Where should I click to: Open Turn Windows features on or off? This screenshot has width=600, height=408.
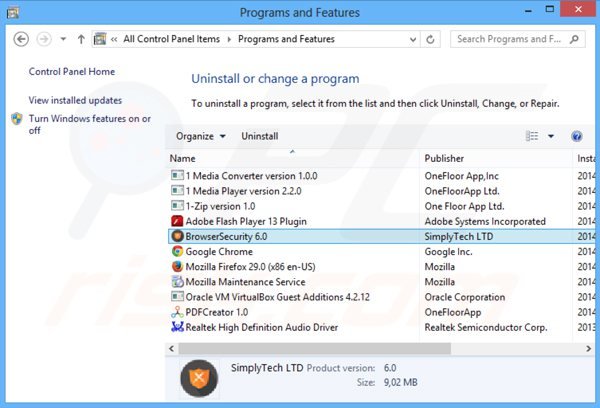click(90, 124)
